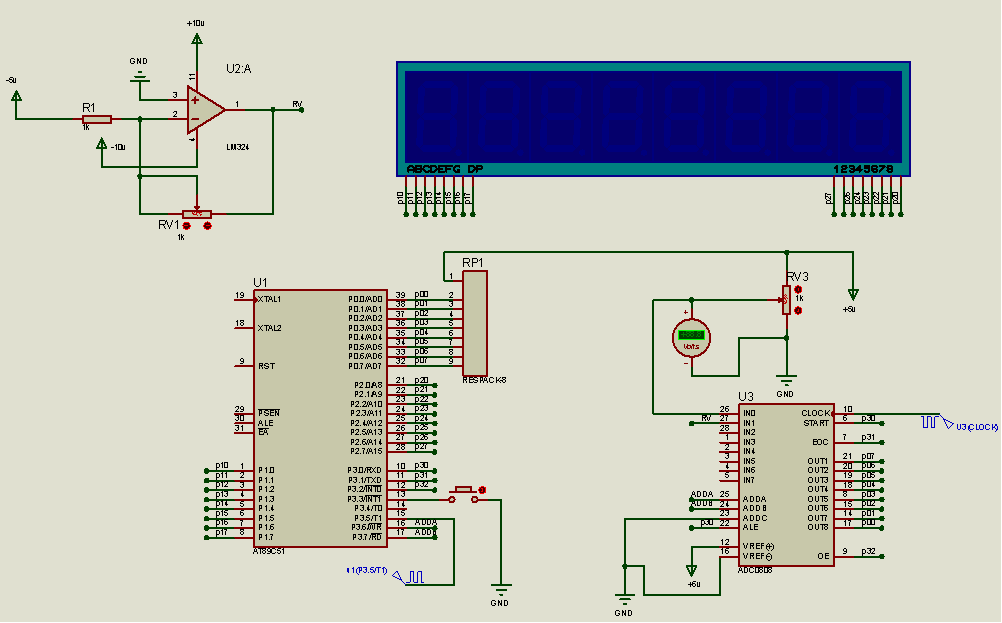The width and height of the screenshot is (1002, 623).
Task: Click RV1's left red adjustment dot
Action: click(187, 226)
